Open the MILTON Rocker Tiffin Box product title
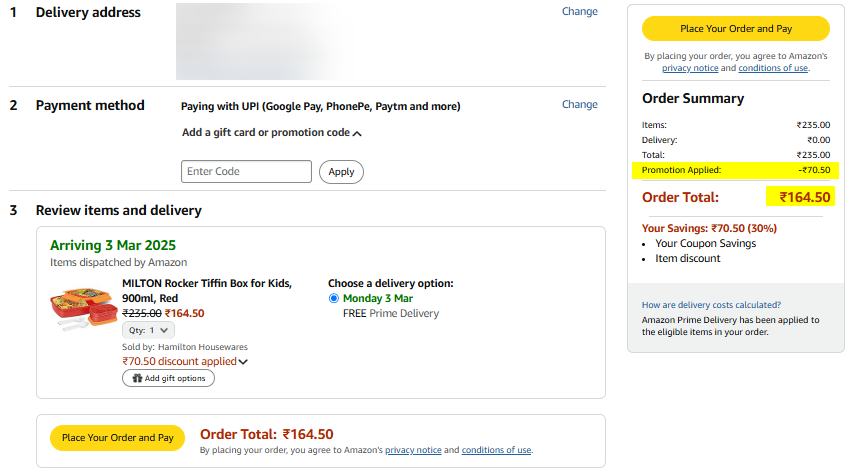The width and height of the screenshot is (850, 472). (207, 291)
